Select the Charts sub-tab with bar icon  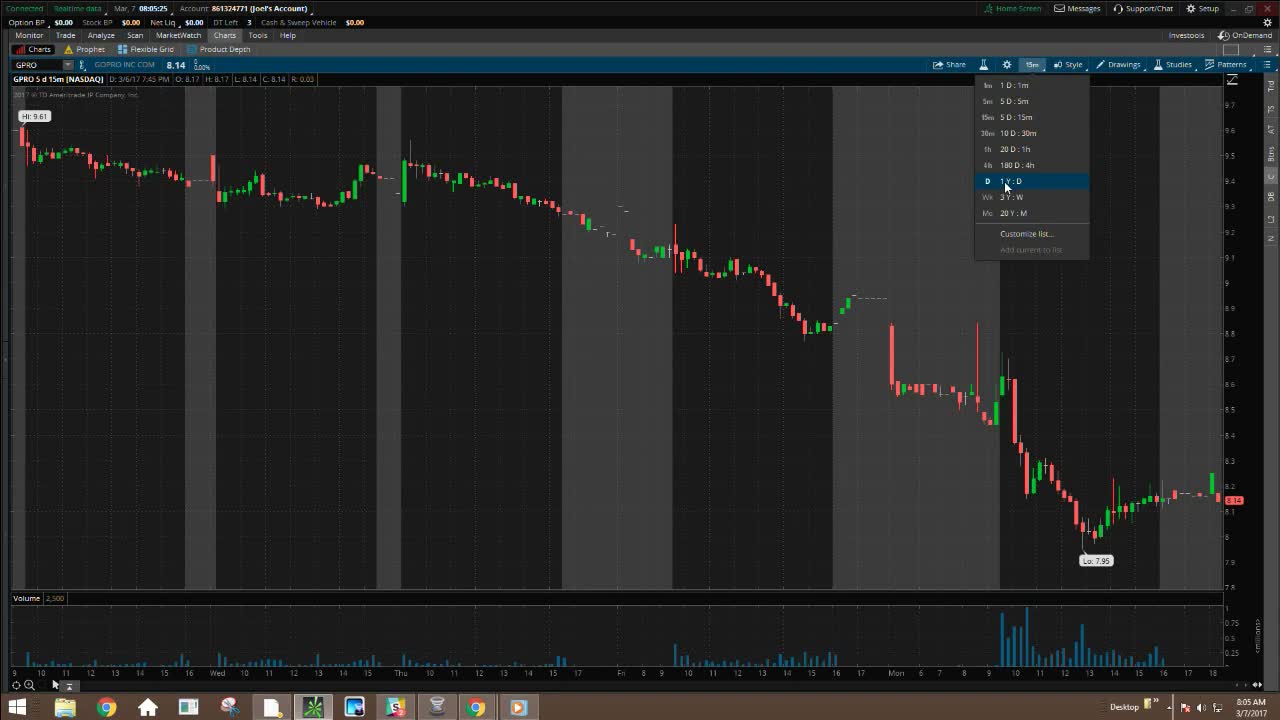pos(33,49)
